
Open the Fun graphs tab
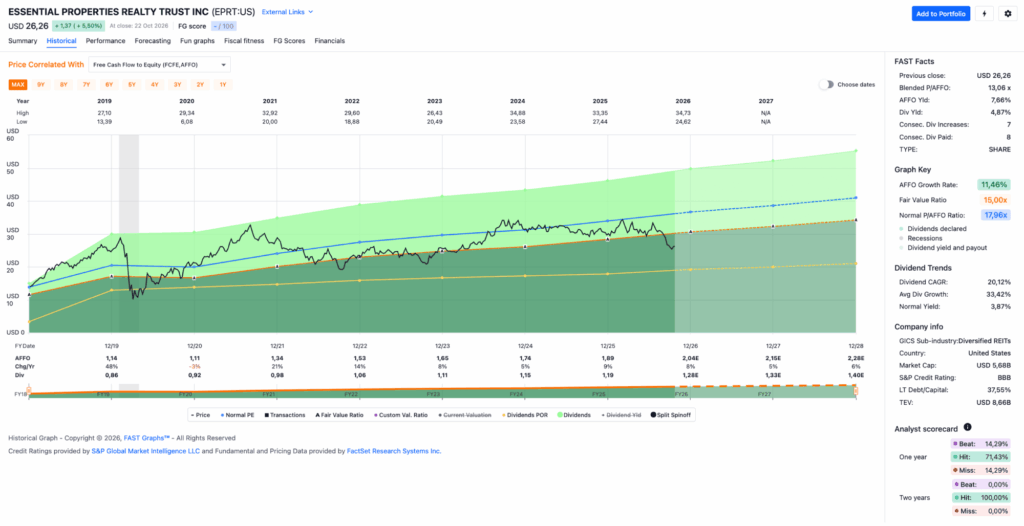tap(197, 41)
